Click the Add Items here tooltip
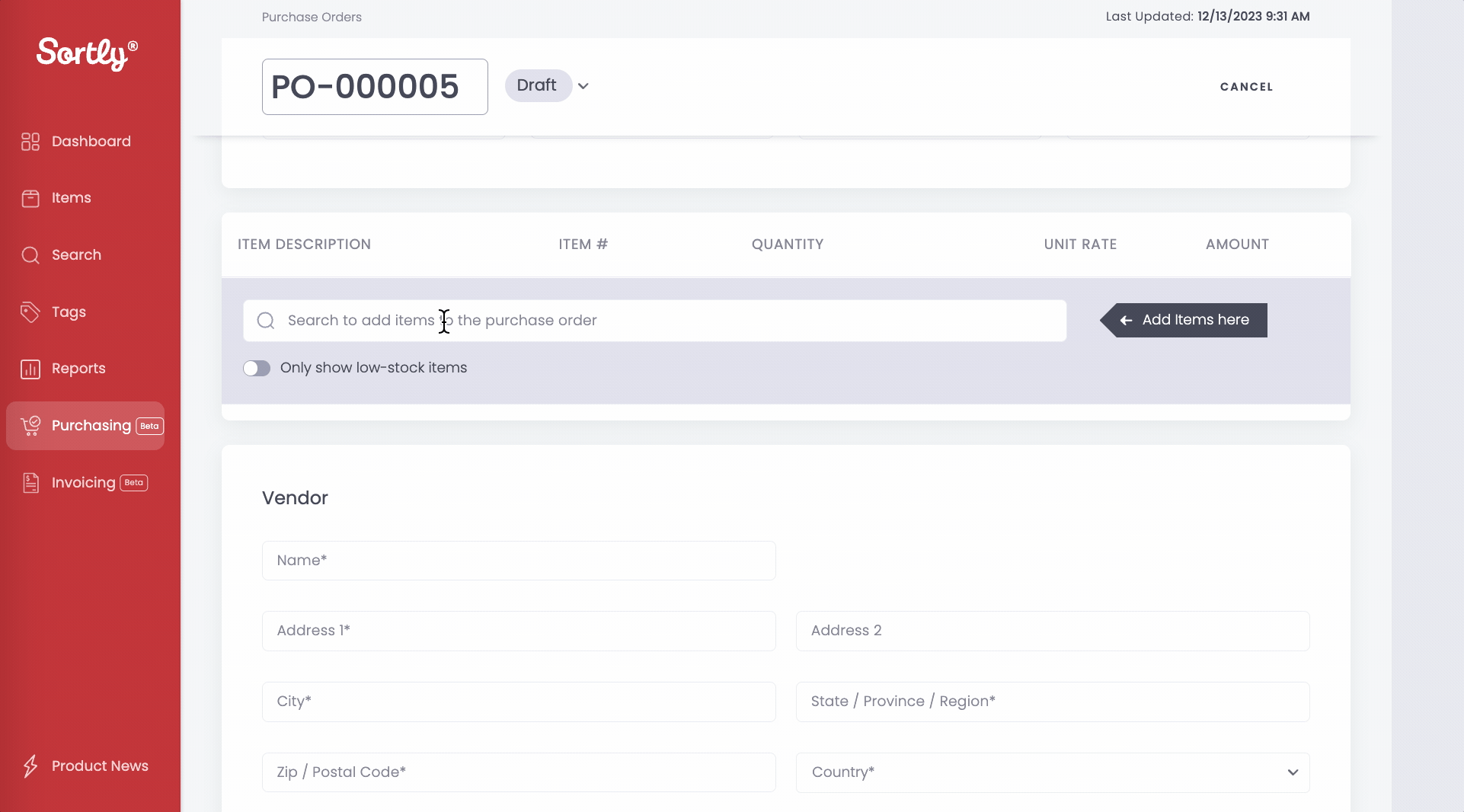The width and height of the screenshot is (1464, 812). point(1184,320)
